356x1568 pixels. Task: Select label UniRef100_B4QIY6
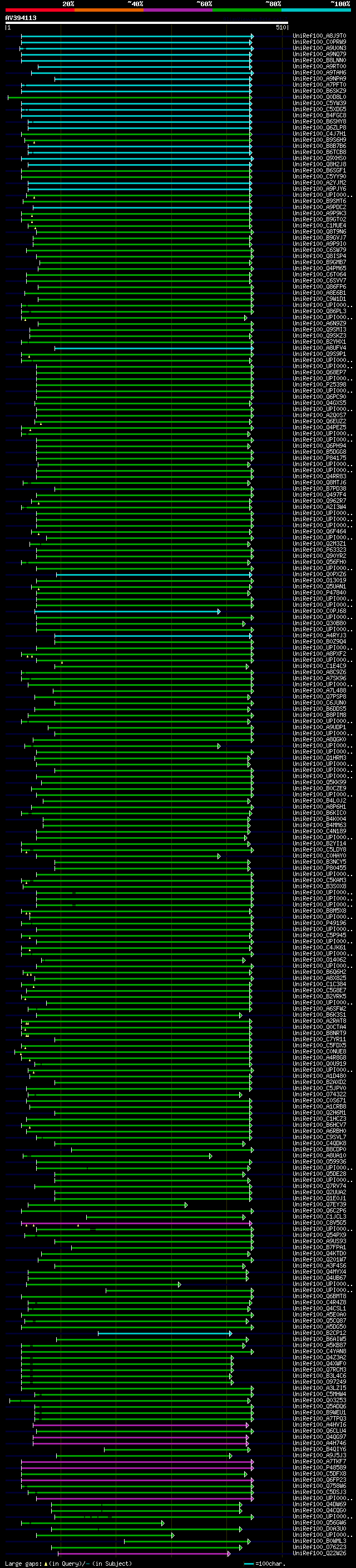click(319, 1450)
